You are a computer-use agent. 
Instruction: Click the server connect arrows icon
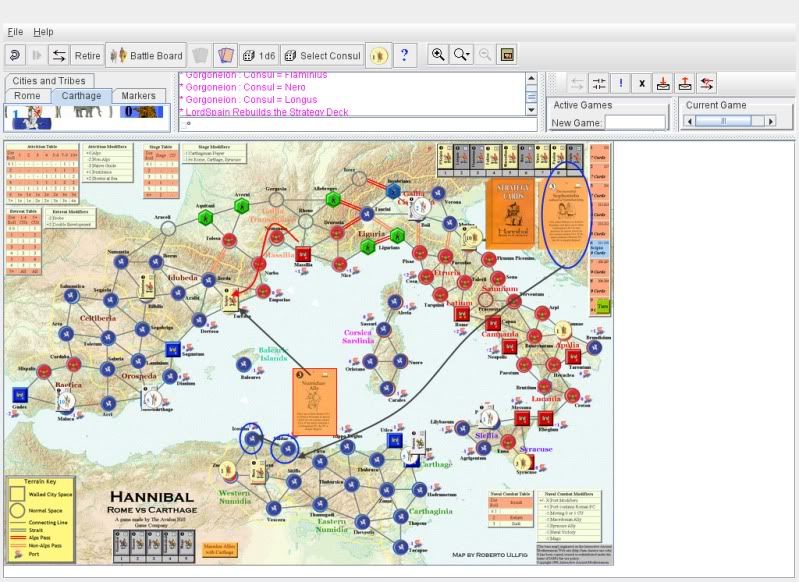tap(576, 84)
